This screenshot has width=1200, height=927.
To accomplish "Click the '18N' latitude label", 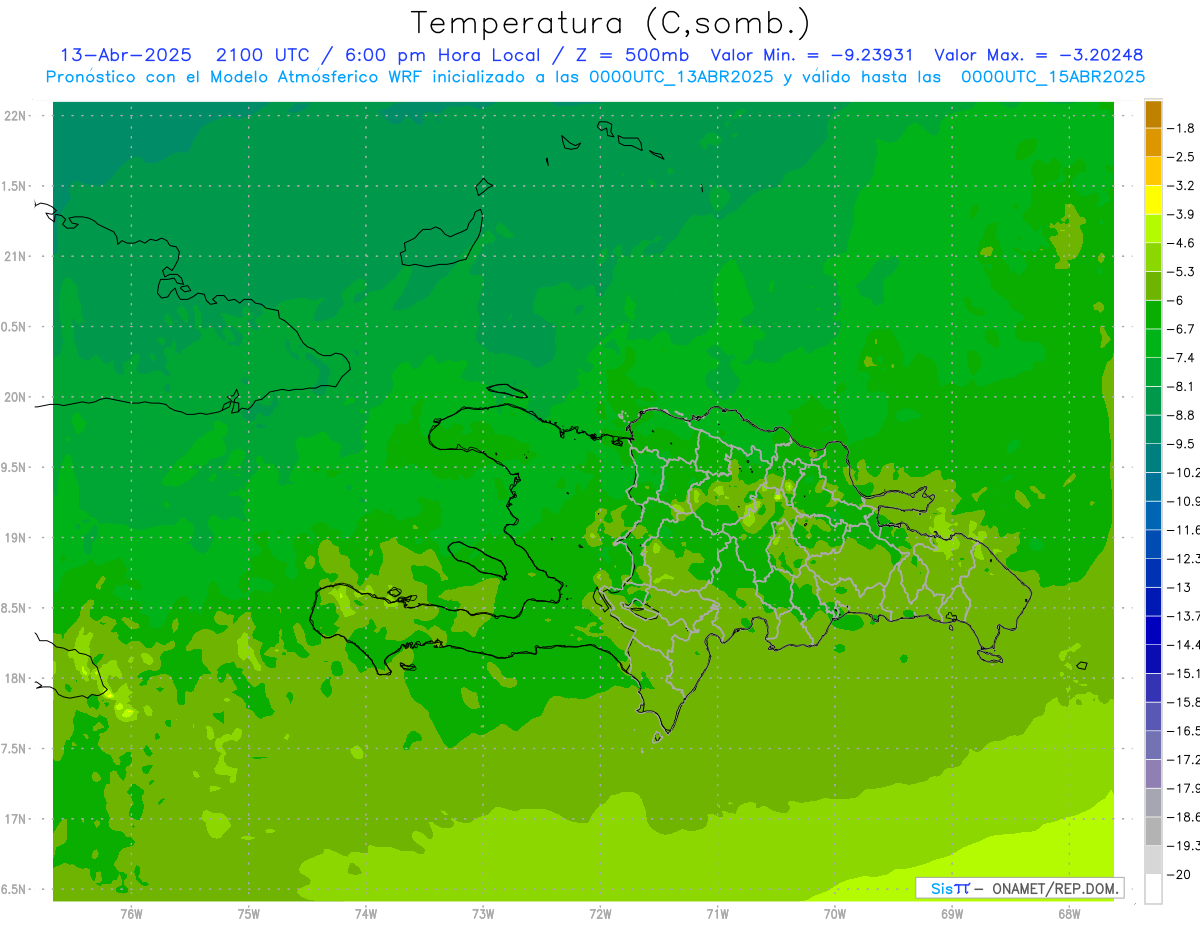I will click(15, 679).
